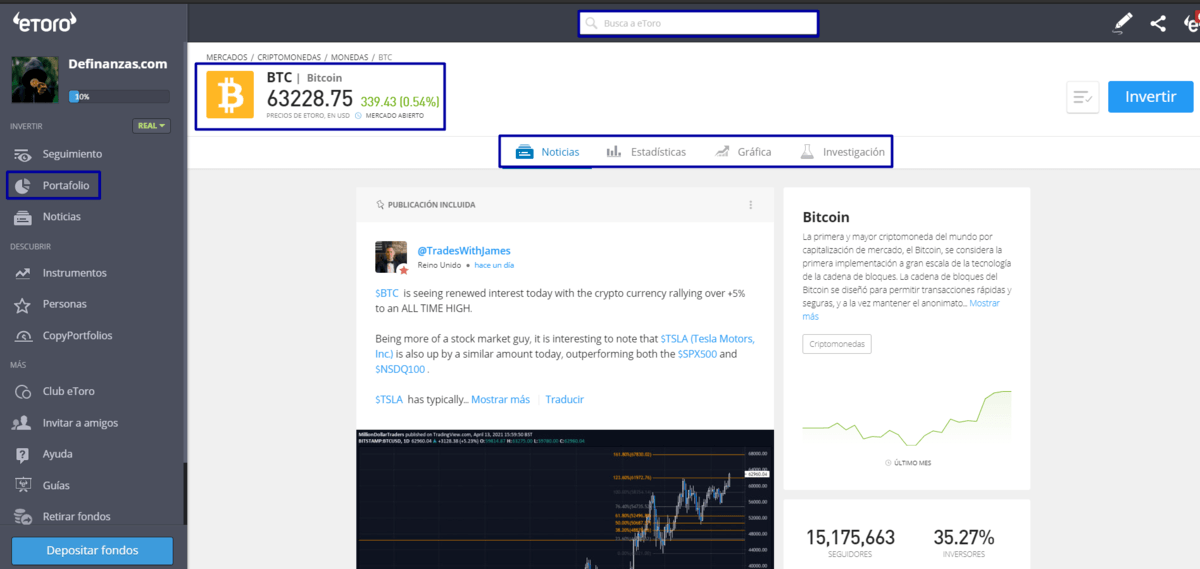Click the eToro logo

tap(46, 23)
